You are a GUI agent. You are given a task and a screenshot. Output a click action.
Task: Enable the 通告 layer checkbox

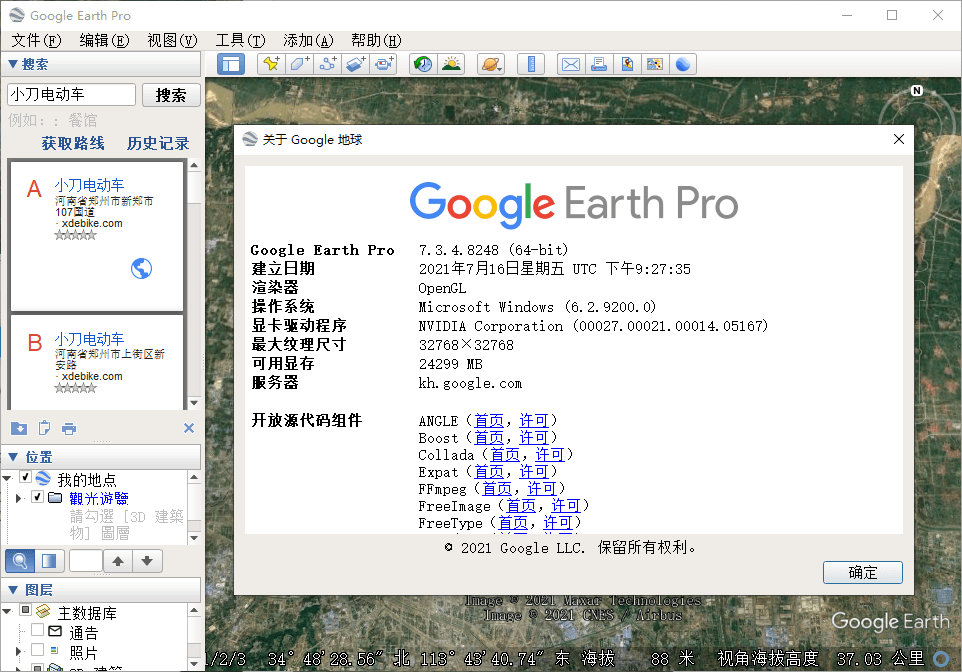37,630
